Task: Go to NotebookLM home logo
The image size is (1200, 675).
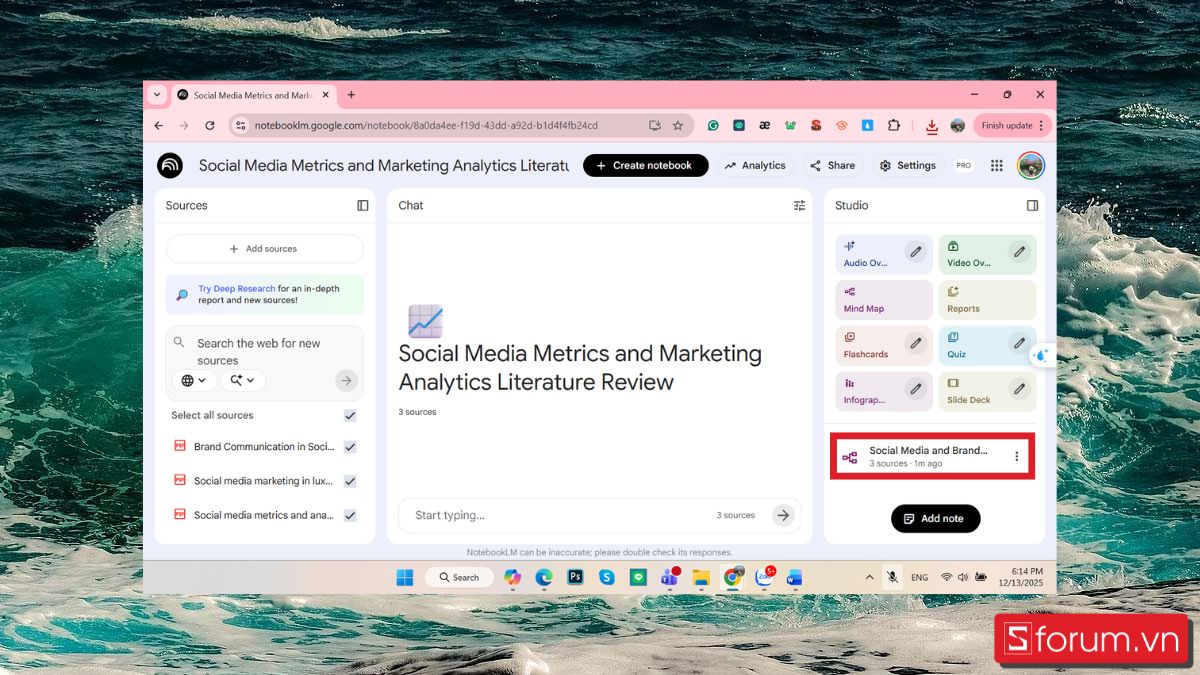Action: coord(170,165)
